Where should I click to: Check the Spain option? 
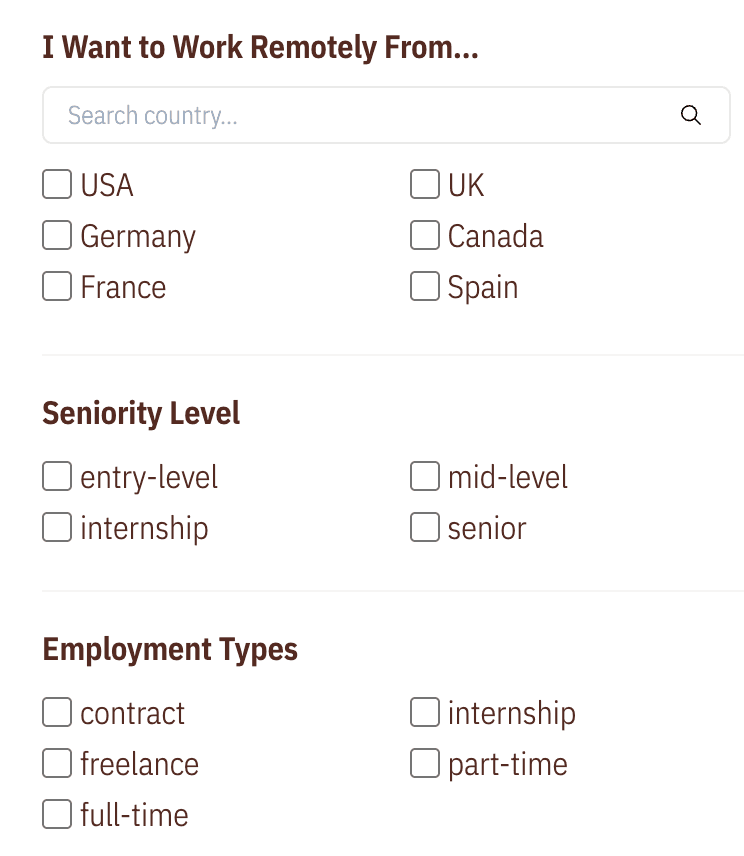(425, 287)
